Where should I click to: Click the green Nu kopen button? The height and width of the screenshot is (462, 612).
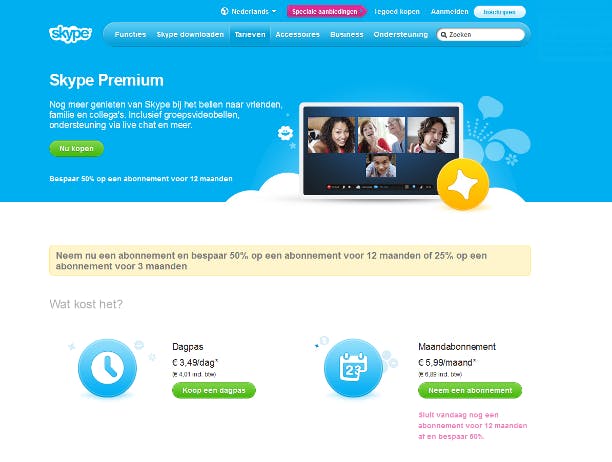(76, 148)
